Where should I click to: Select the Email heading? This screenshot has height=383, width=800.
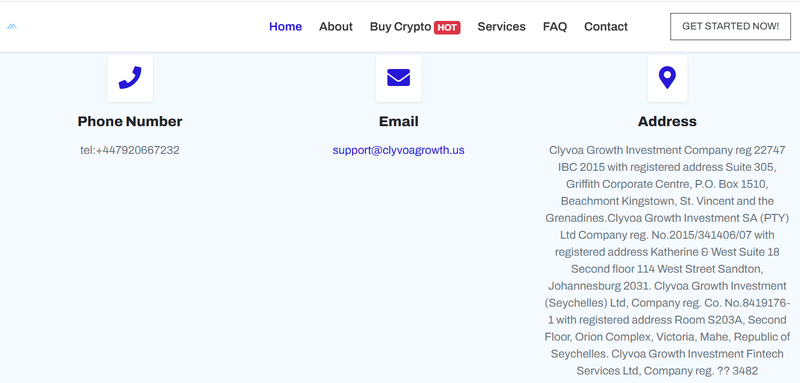click(x=398, y=121)
